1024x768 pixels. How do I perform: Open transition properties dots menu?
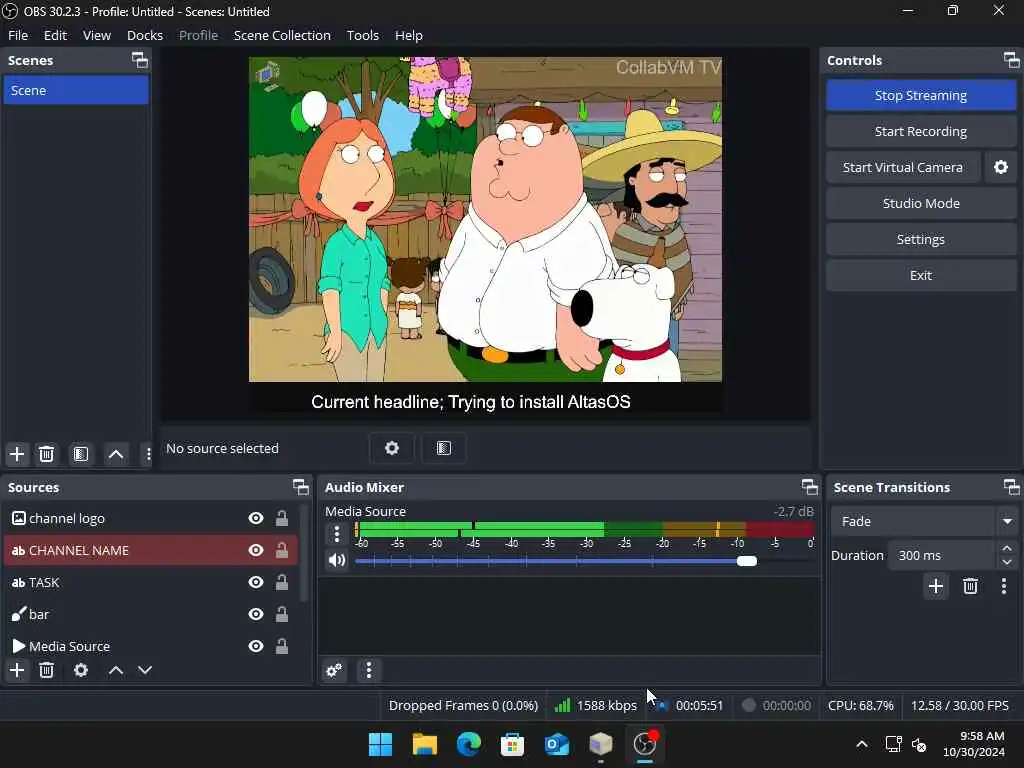coord(1004,586)
